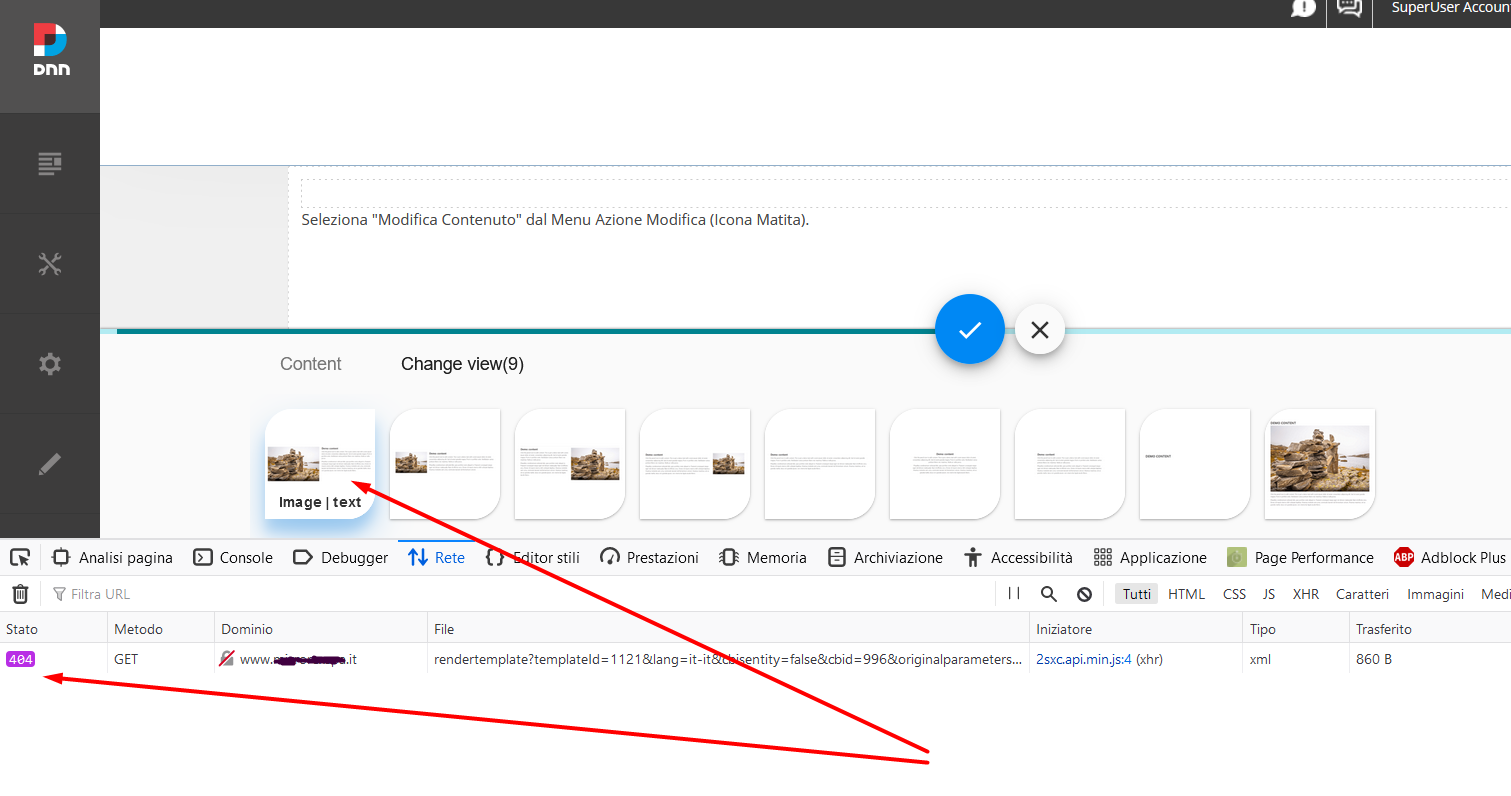Screen dimensions: 1511x796
Task: Click the DNN logo at top left
Action: point(49,47)
